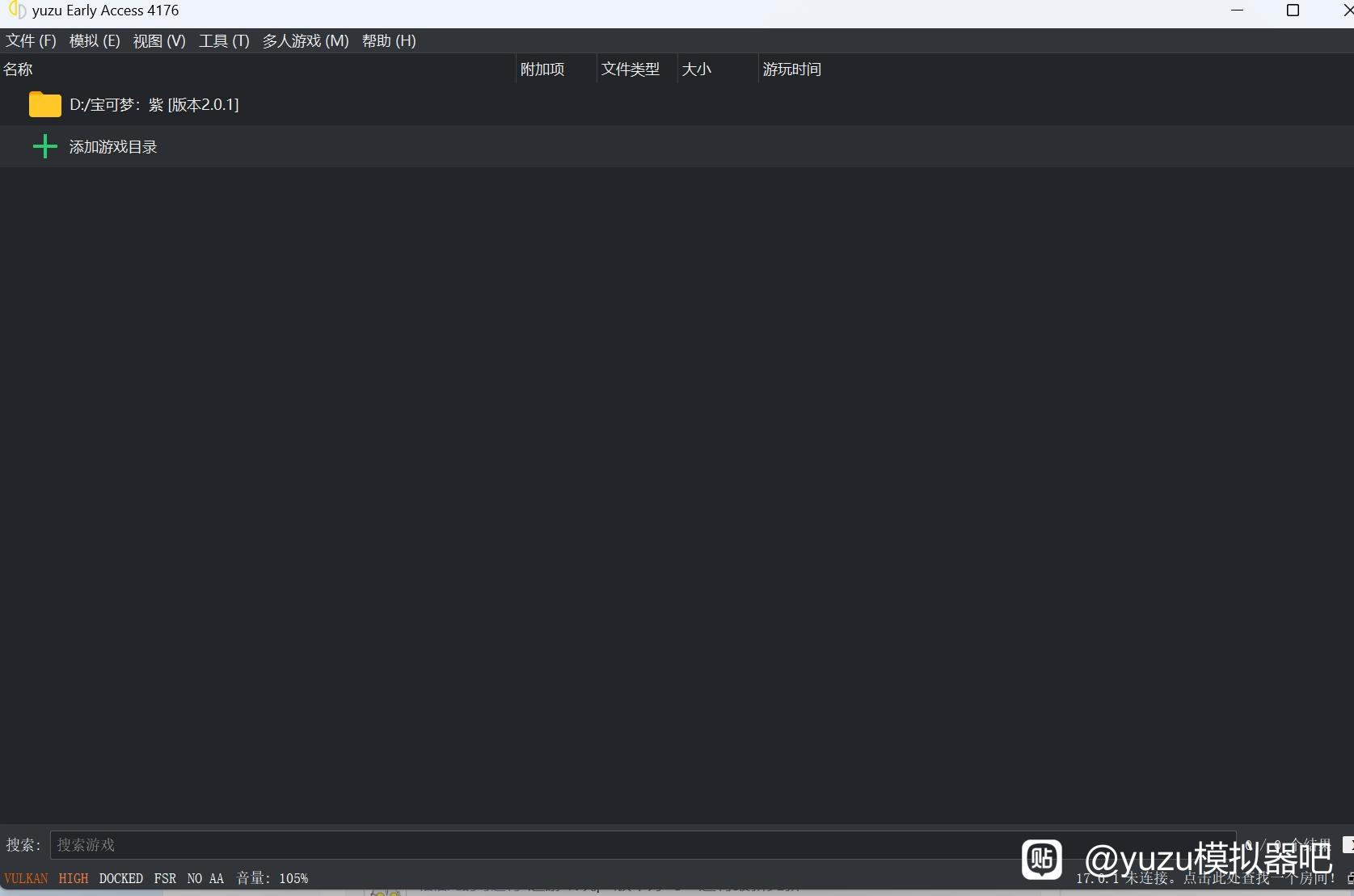Click 添加游戏目录 to add a game directory
The height and width of the screenshot is (896, 1354).
[113, 147]
